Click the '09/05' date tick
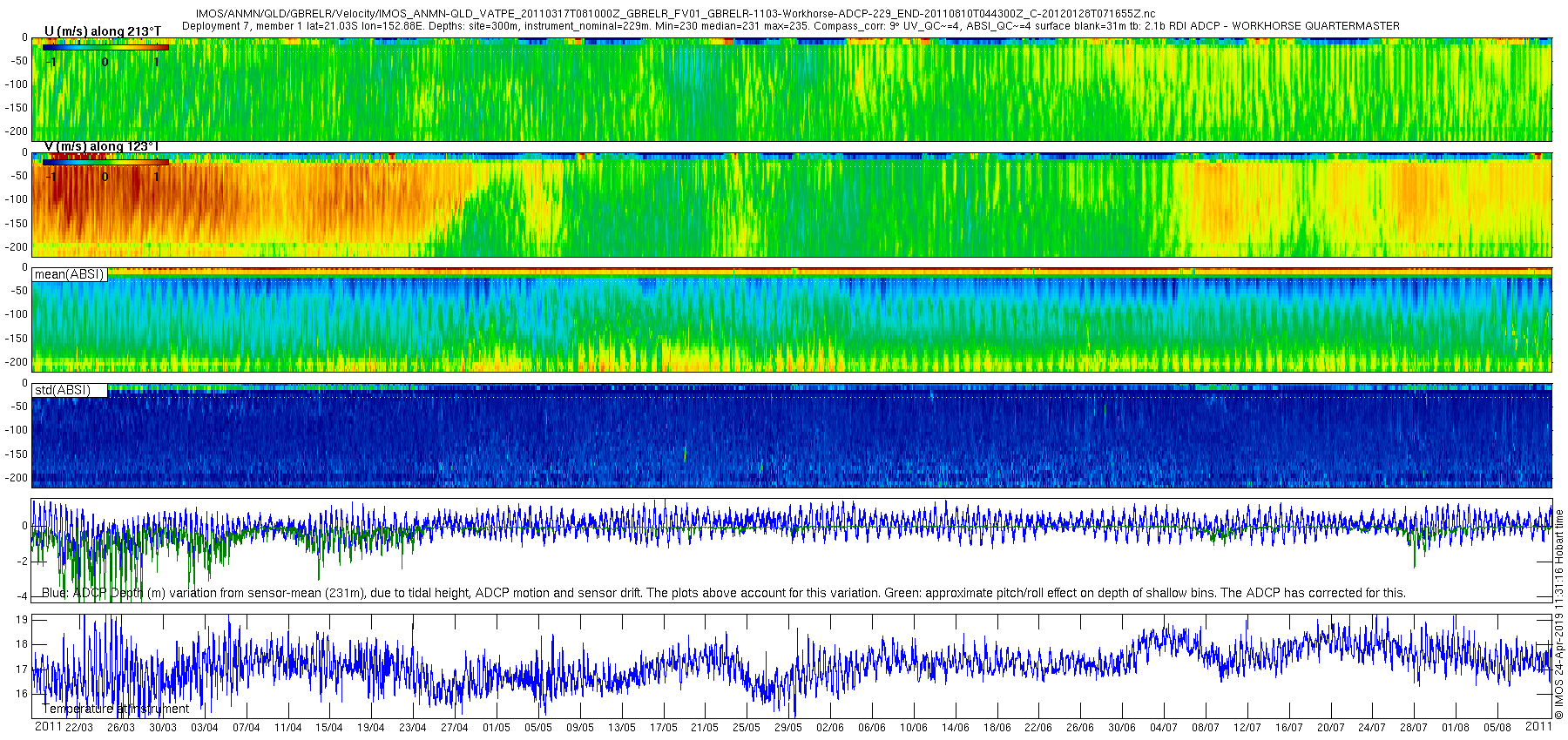This screenshot has width=1568, height=740. (580, 728)
